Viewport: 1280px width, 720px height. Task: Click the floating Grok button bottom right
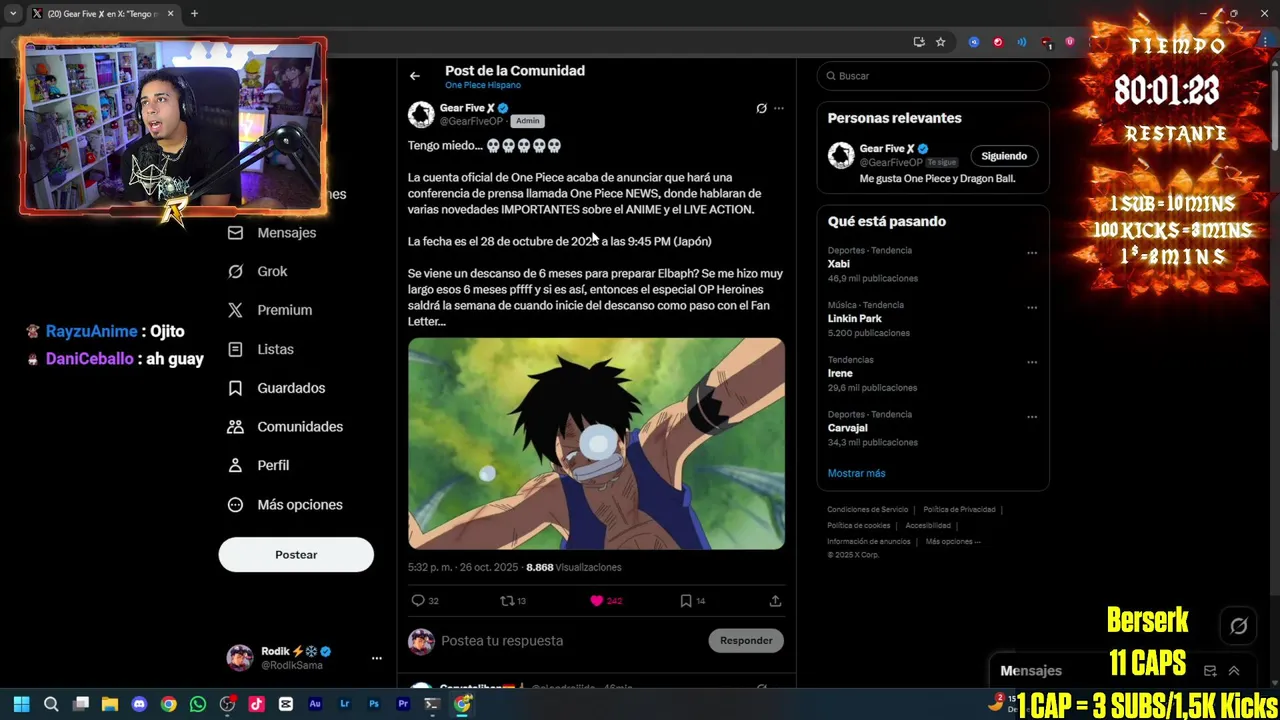(1239, 627)
